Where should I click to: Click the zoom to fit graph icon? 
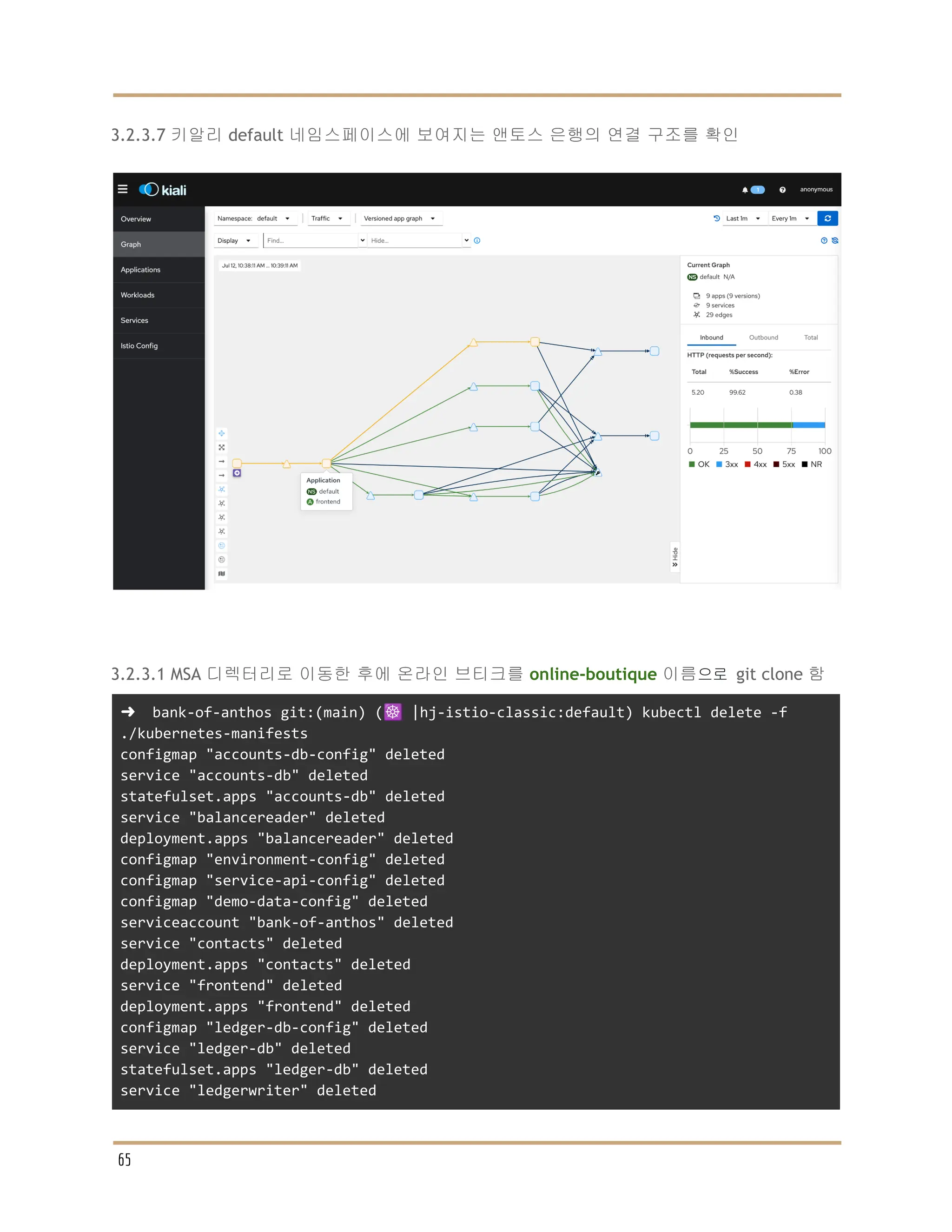click(x=222, y=447)
